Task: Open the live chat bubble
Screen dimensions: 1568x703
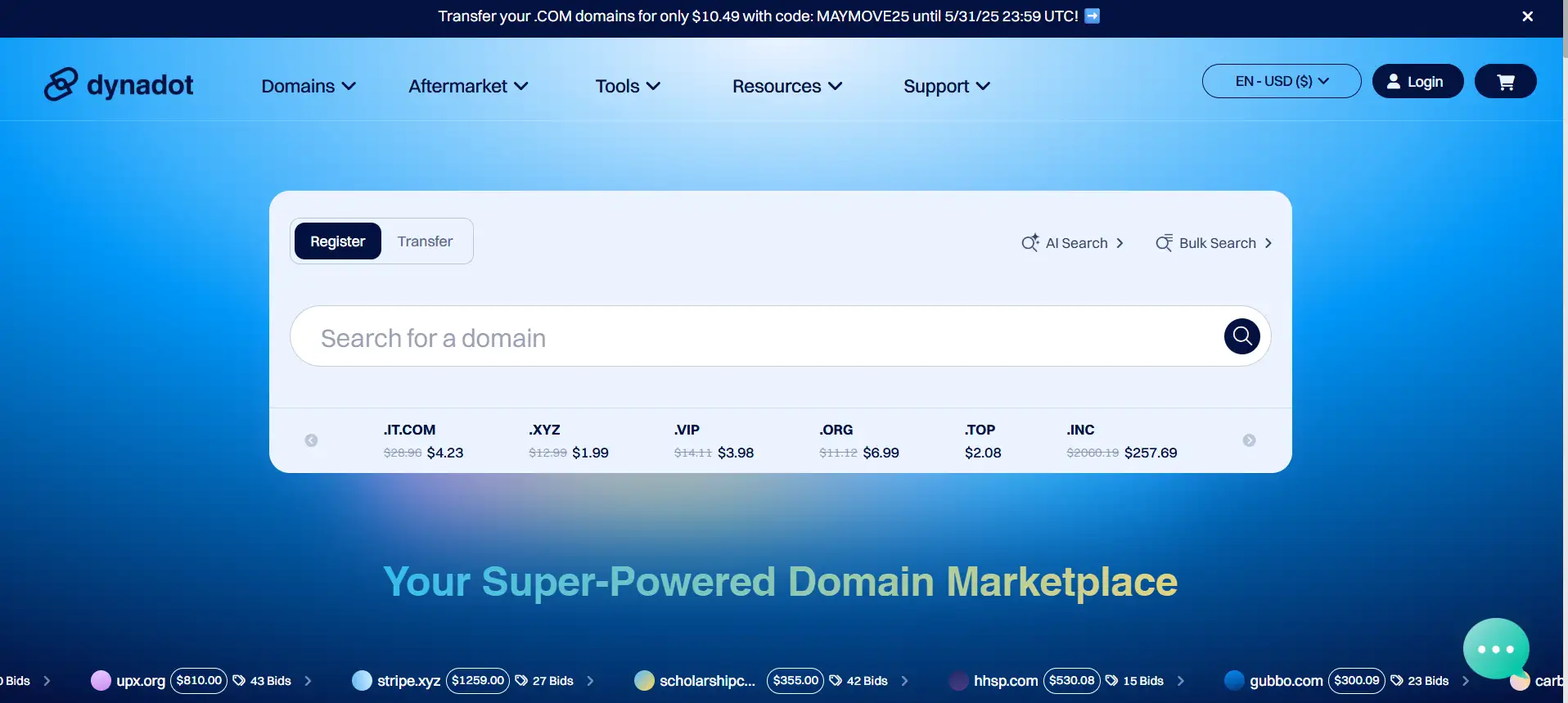Action: (1496, 649)
